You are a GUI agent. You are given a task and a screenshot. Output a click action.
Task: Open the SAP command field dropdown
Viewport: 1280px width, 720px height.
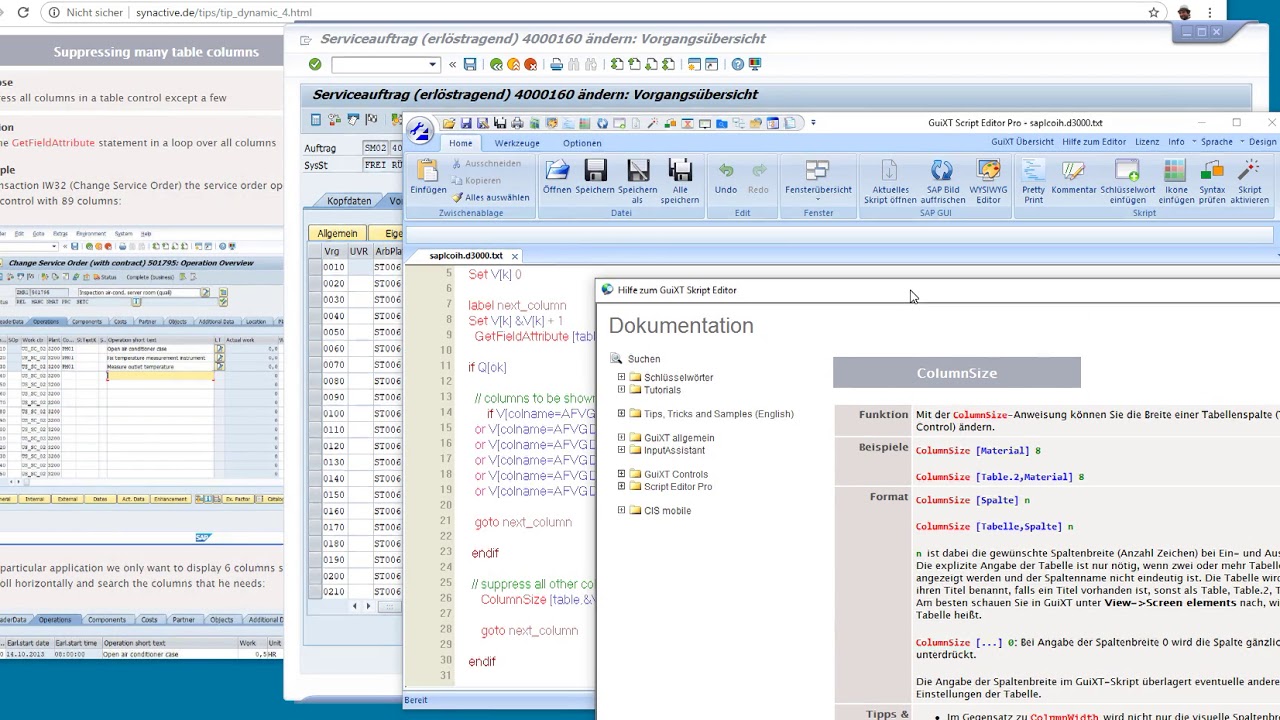tap(432, 64)
